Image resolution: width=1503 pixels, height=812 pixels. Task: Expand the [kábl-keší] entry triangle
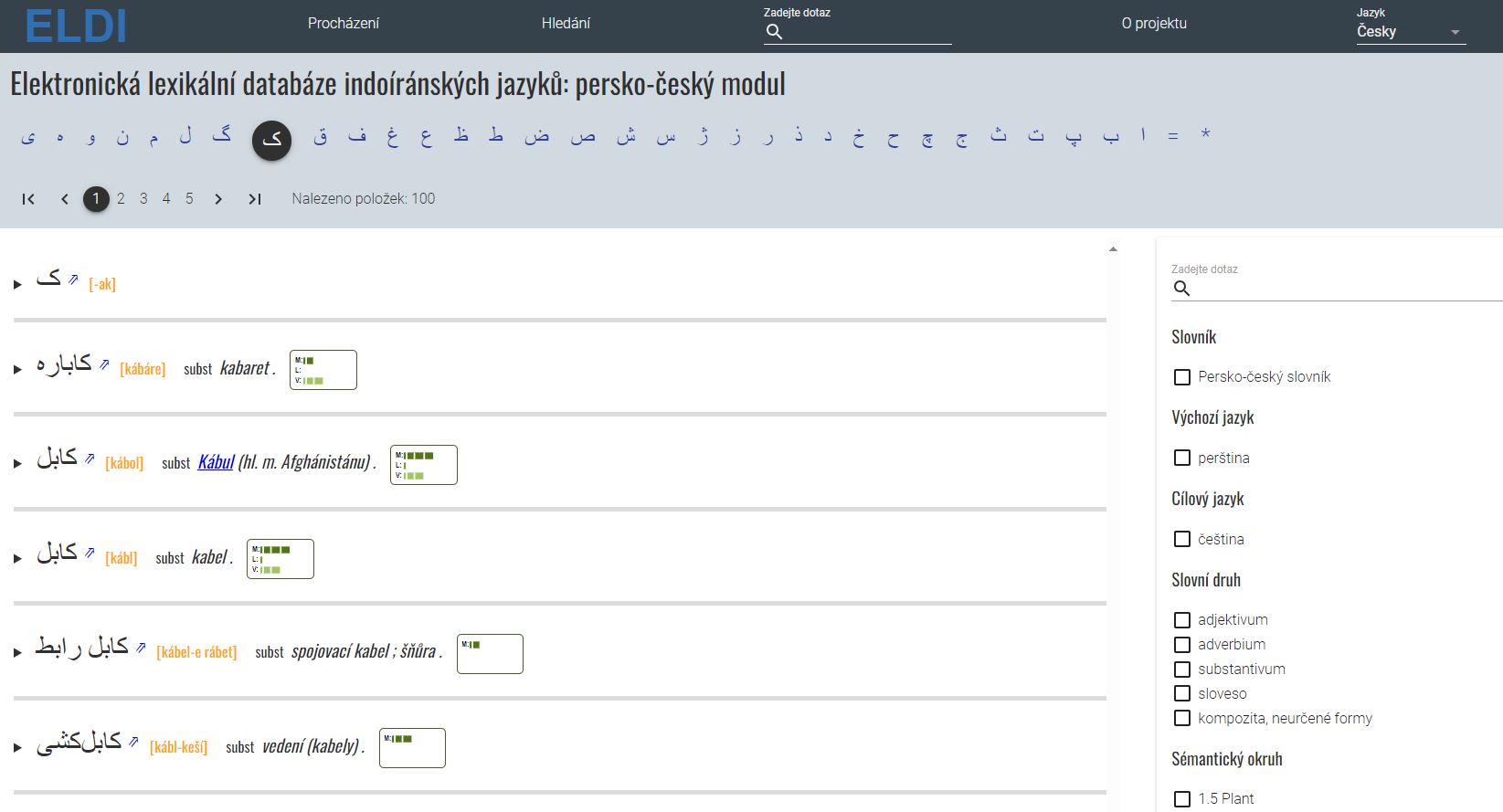click(17, 748)
